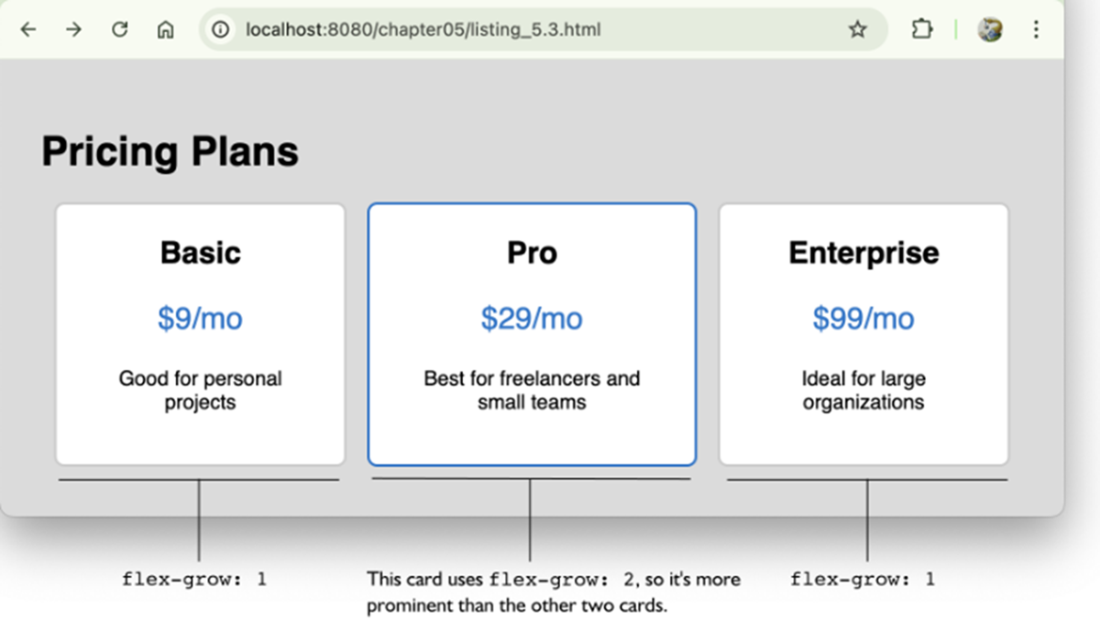Click the $99/mo price text
The height and width of the screenshot is (641, 1100).
coord(863,318)
